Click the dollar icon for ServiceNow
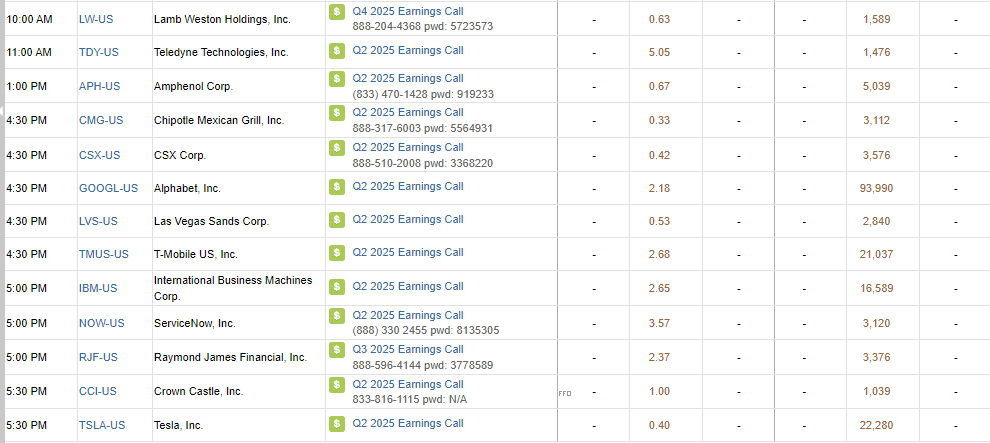Image resolution: width=990 pixels, height=443 pixels. point(337,316)
